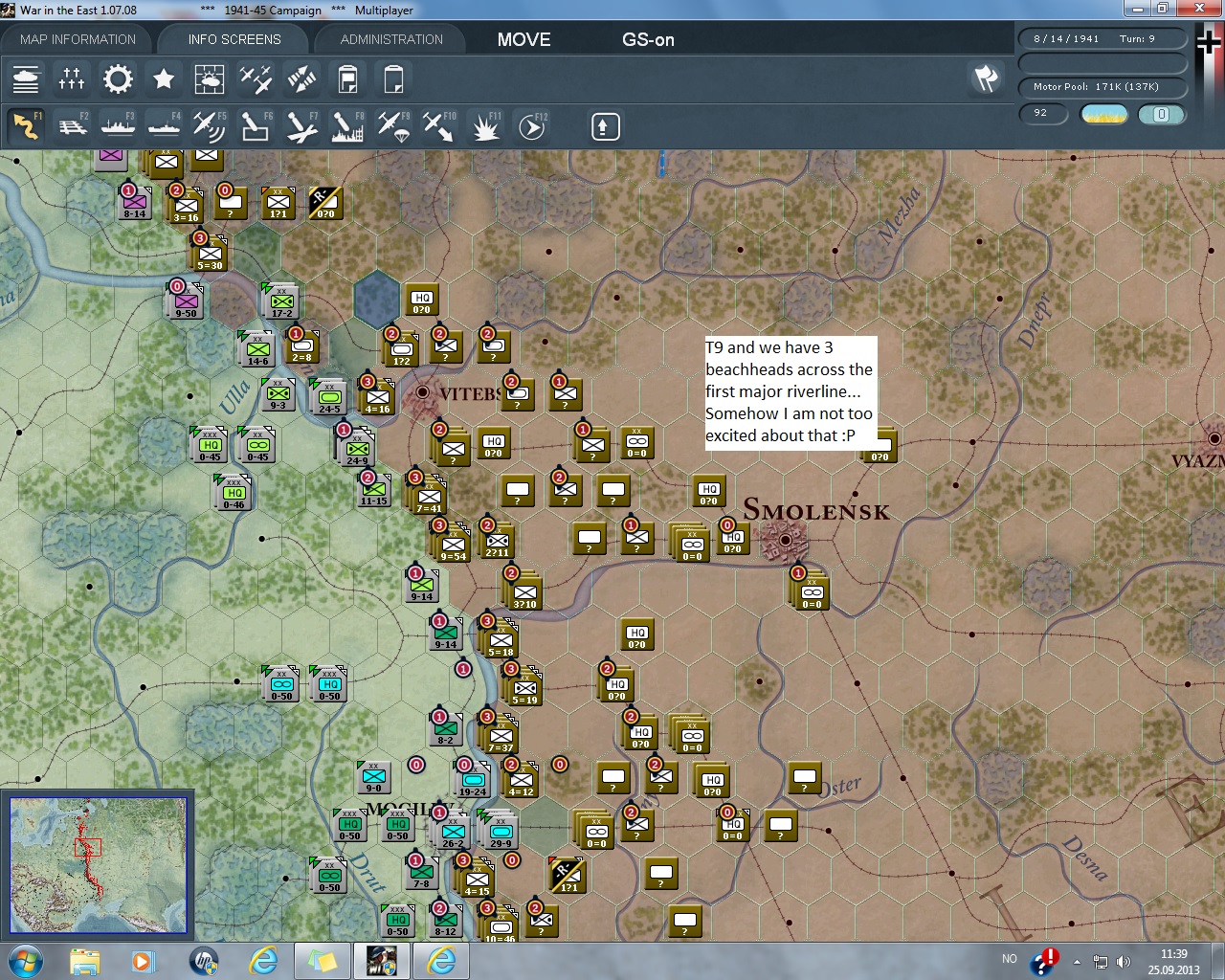Click the Motor Pool 171K readout

(x=1102, y=86)
